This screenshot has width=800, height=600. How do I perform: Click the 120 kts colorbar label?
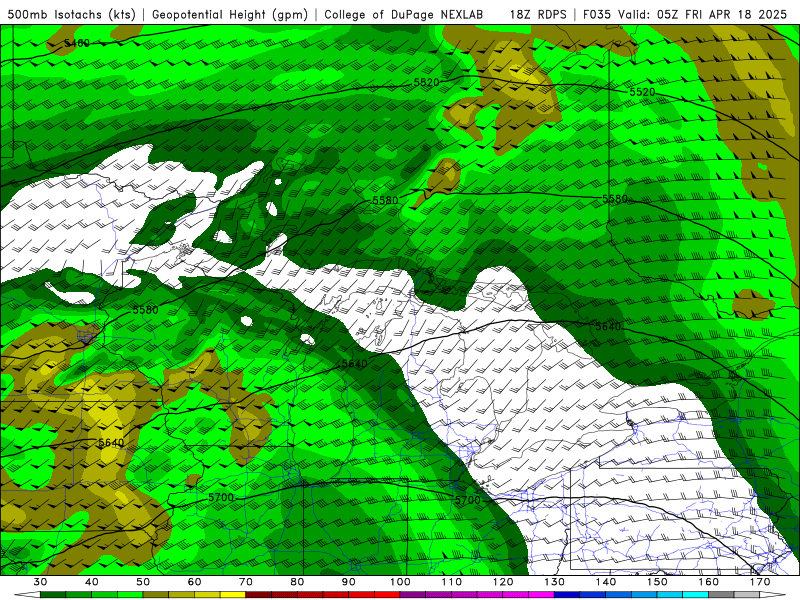(x=503, y=582)
